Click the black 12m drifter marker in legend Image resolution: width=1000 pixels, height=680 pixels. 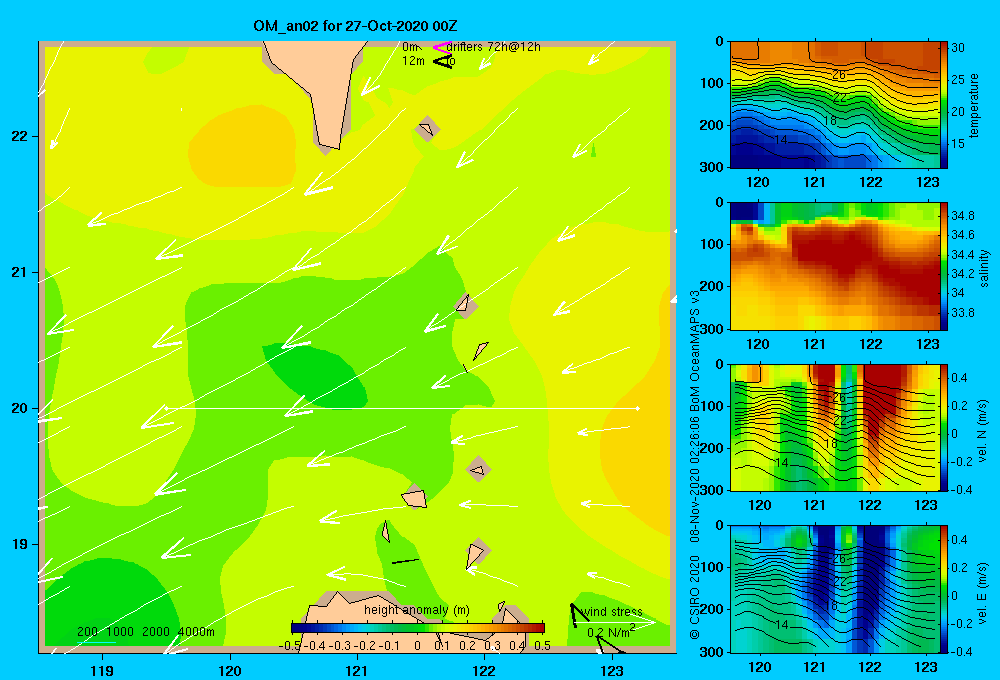pyautogui.click(x=441, y=61)
